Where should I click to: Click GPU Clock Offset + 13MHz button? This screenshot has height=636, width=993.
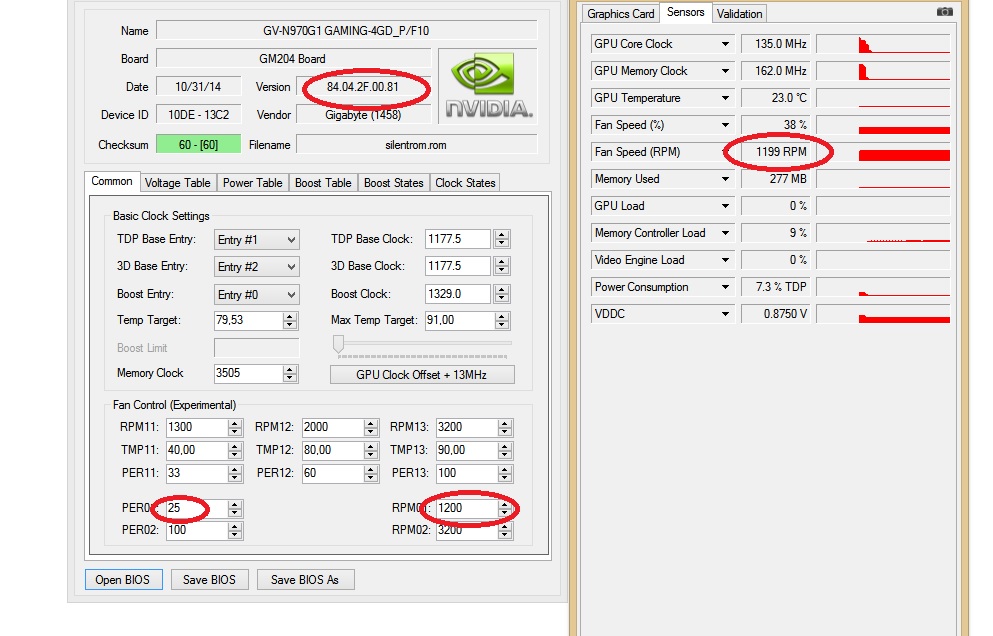coord(422,374)
